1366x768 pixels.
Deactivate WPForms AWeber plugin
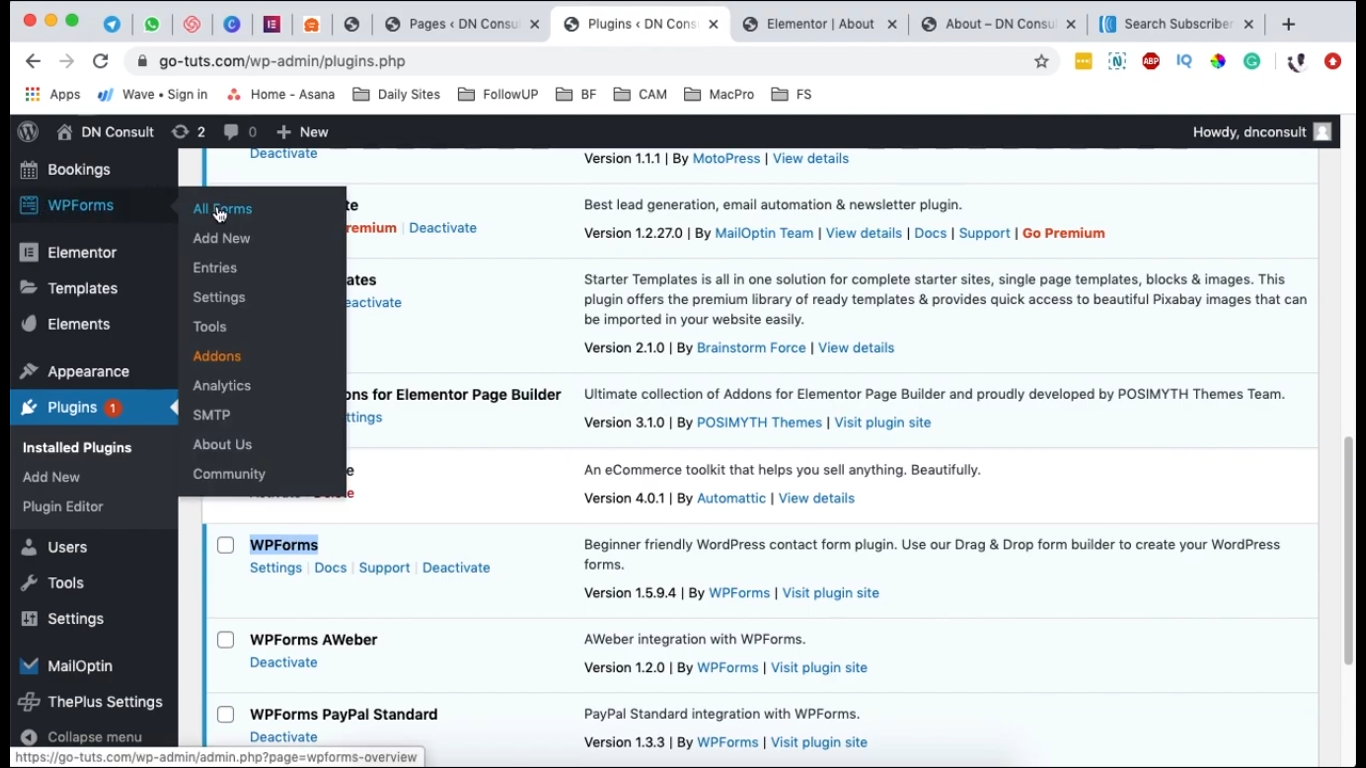[284, 663]
